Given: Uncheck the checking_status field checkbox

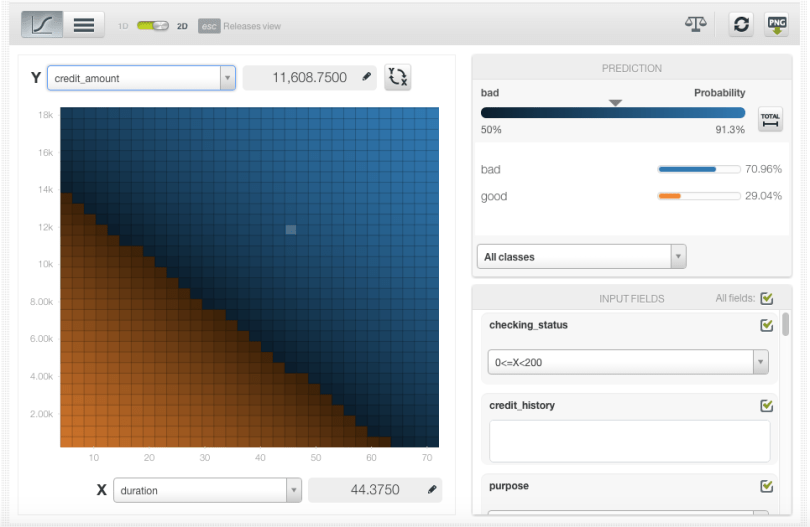Looking at the screenshot, I should point(767,325).
